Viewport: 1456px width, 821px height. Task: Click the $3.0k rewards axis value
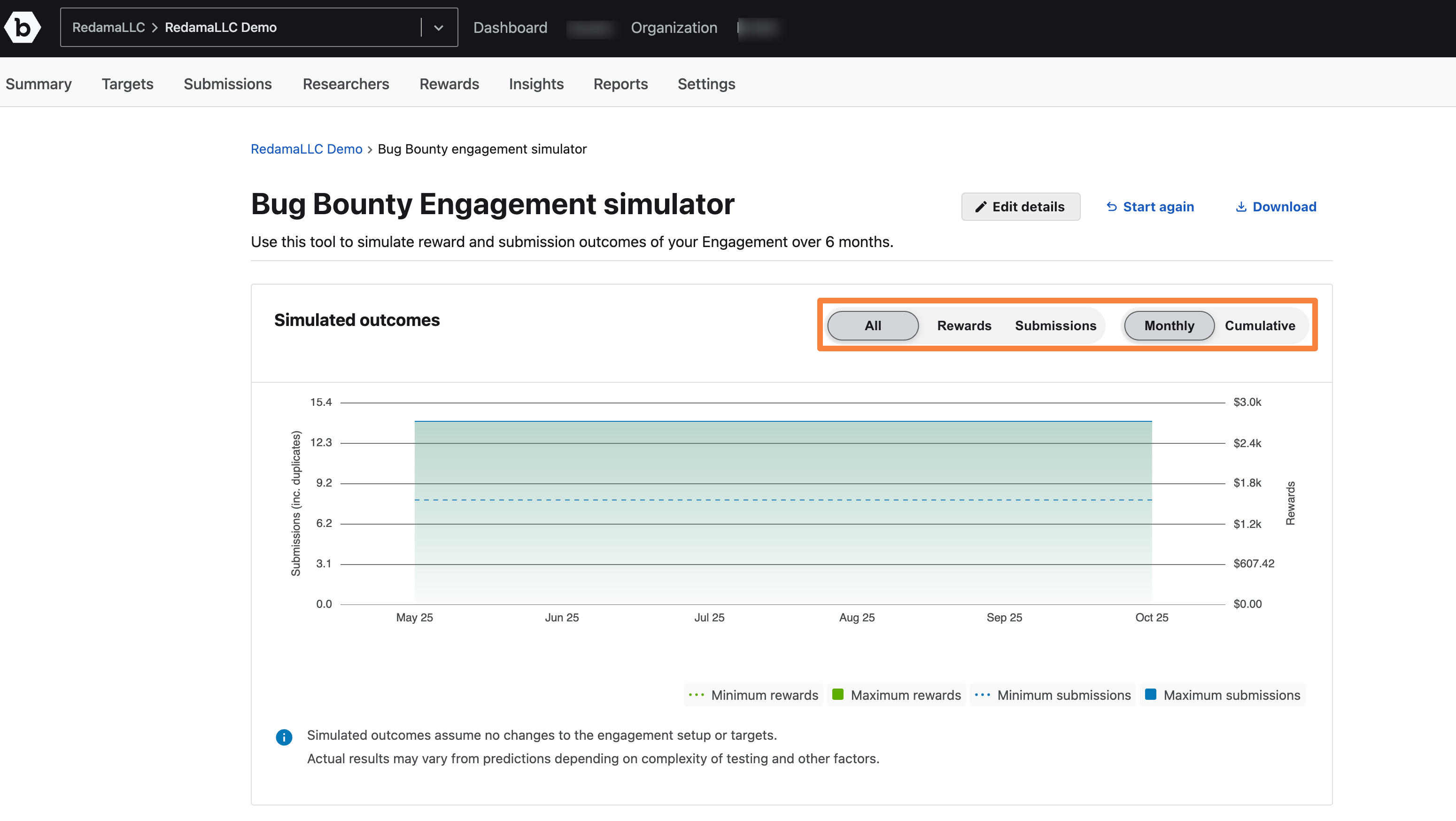pyautogui.click(x=1247, y=403)
